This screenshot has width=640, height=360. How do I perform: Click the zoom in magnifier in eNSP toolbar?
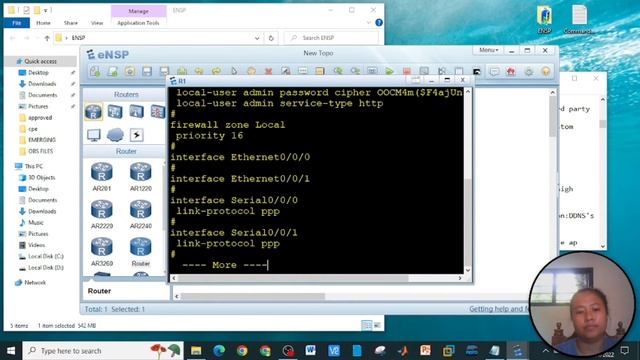(338, 71)
